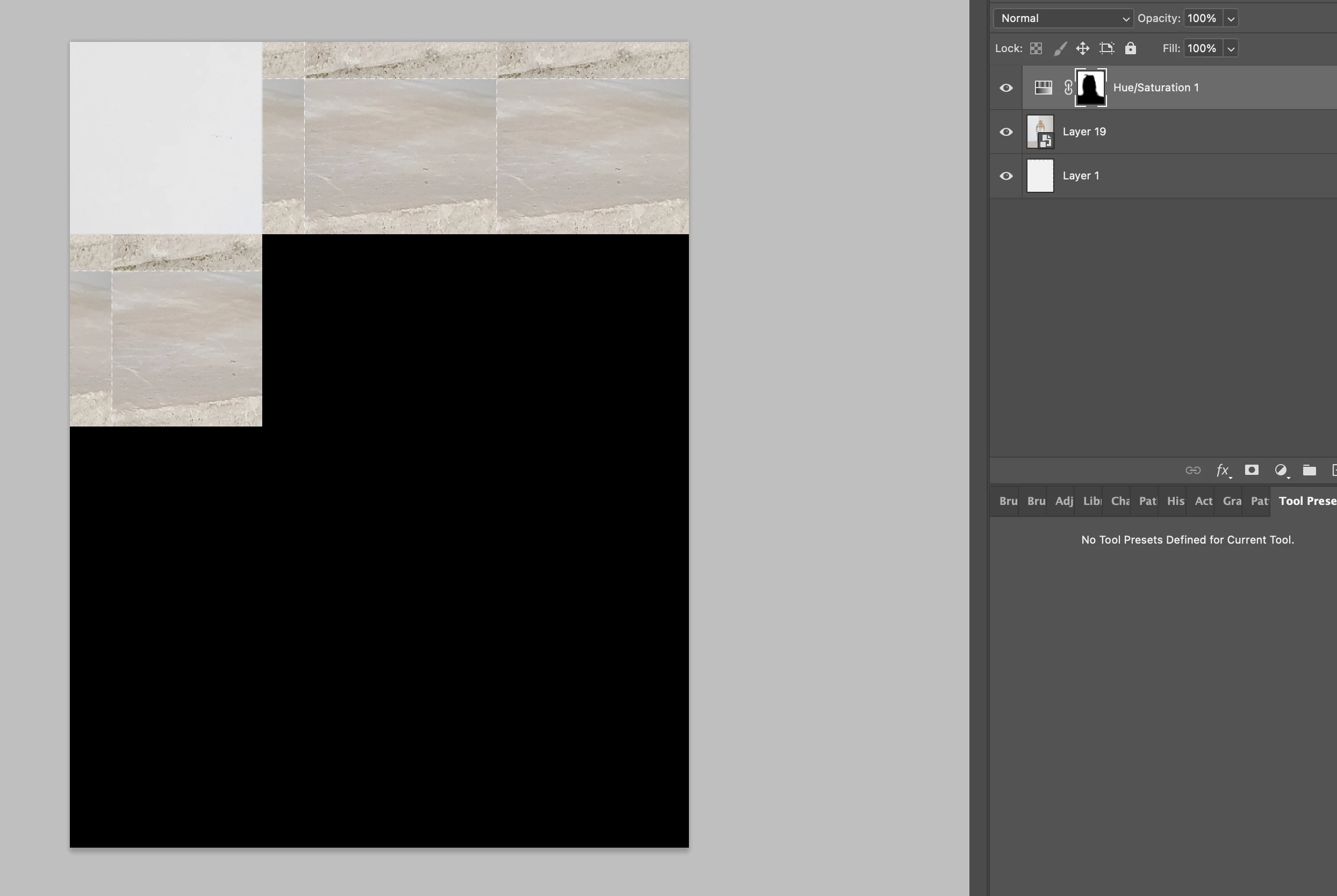Expand the Fill percentage dropdown arrow
Viewport: 1337px width, 896px height.
tap(1231, 49)
